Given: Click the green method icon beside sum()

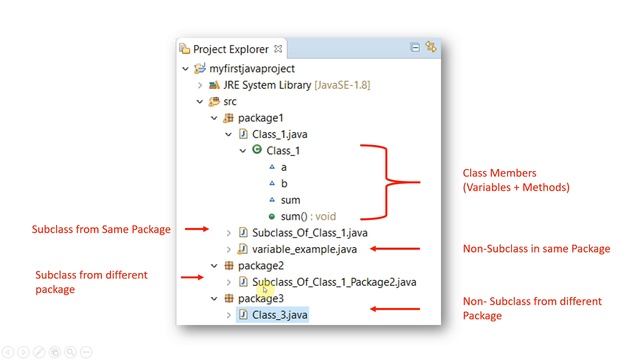Looking at the screenshot, I should (x=272, y=216).
